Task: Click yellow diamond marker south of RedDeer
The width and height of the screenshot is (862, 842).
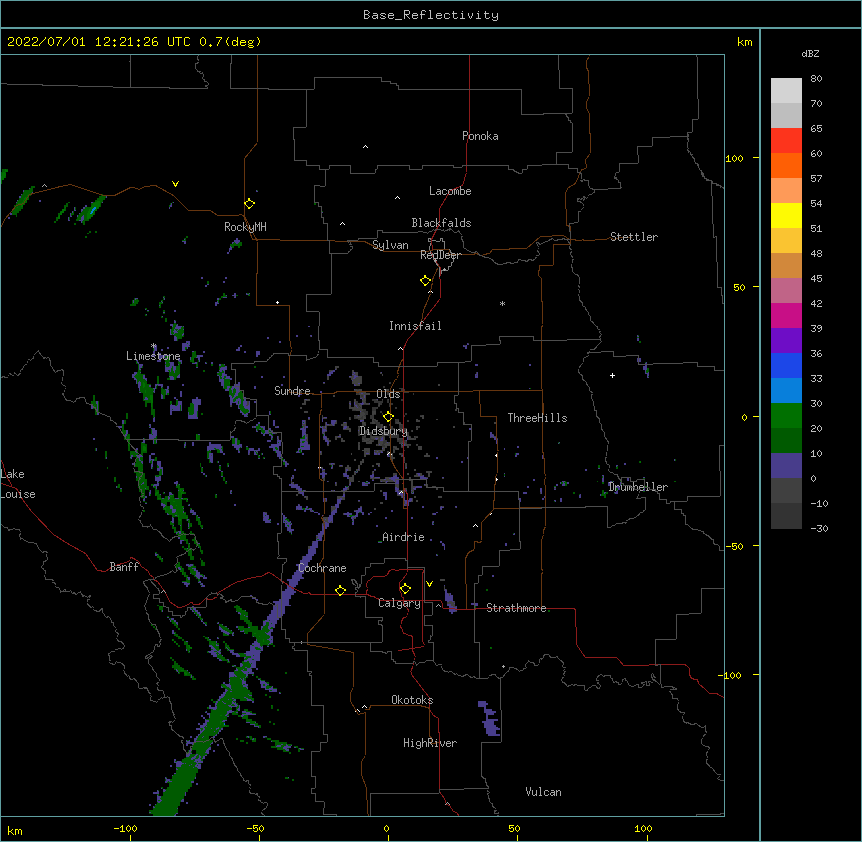Action: coord(425,280)
